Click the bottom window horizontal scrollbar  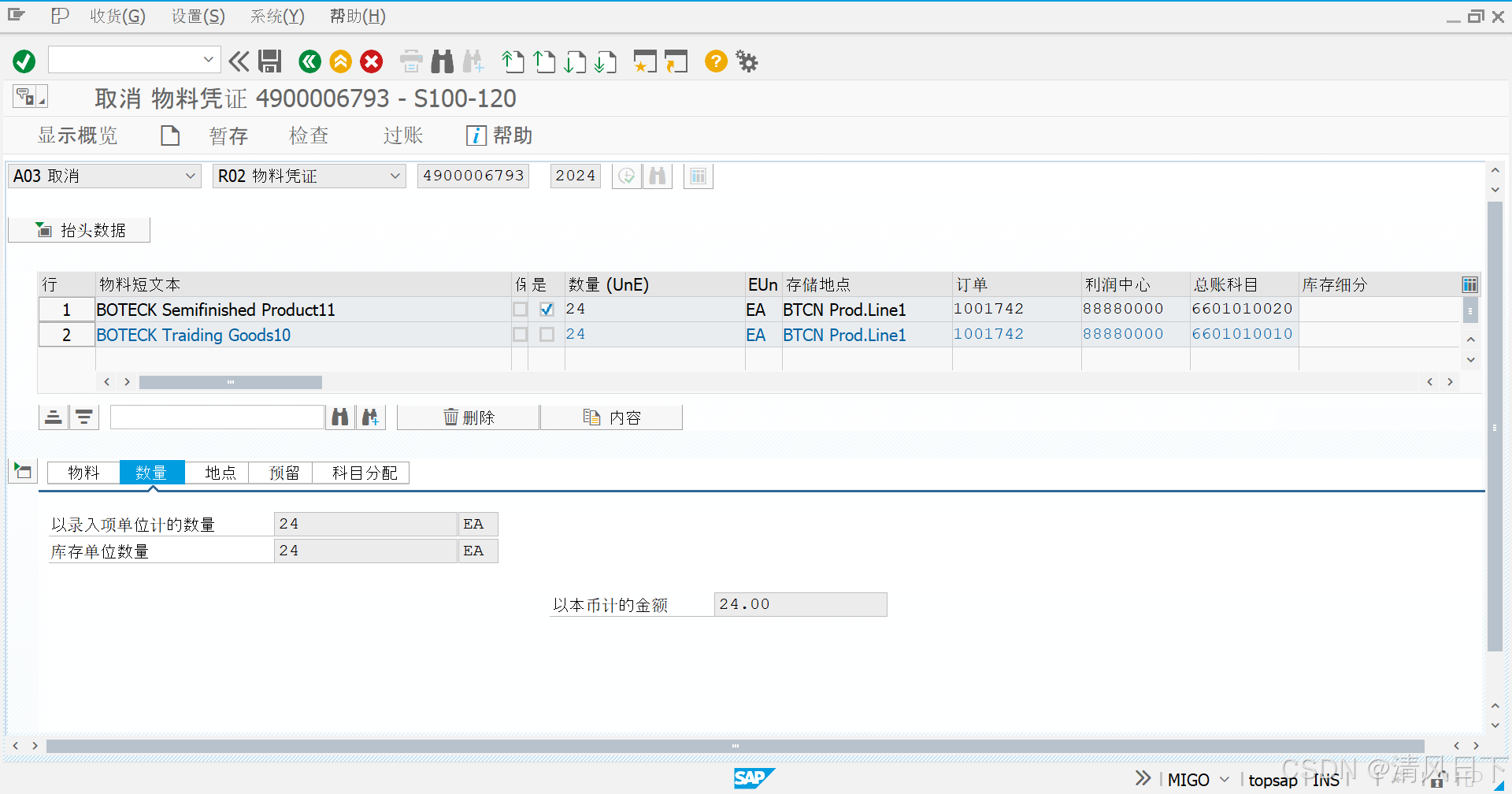coord(735,745)
